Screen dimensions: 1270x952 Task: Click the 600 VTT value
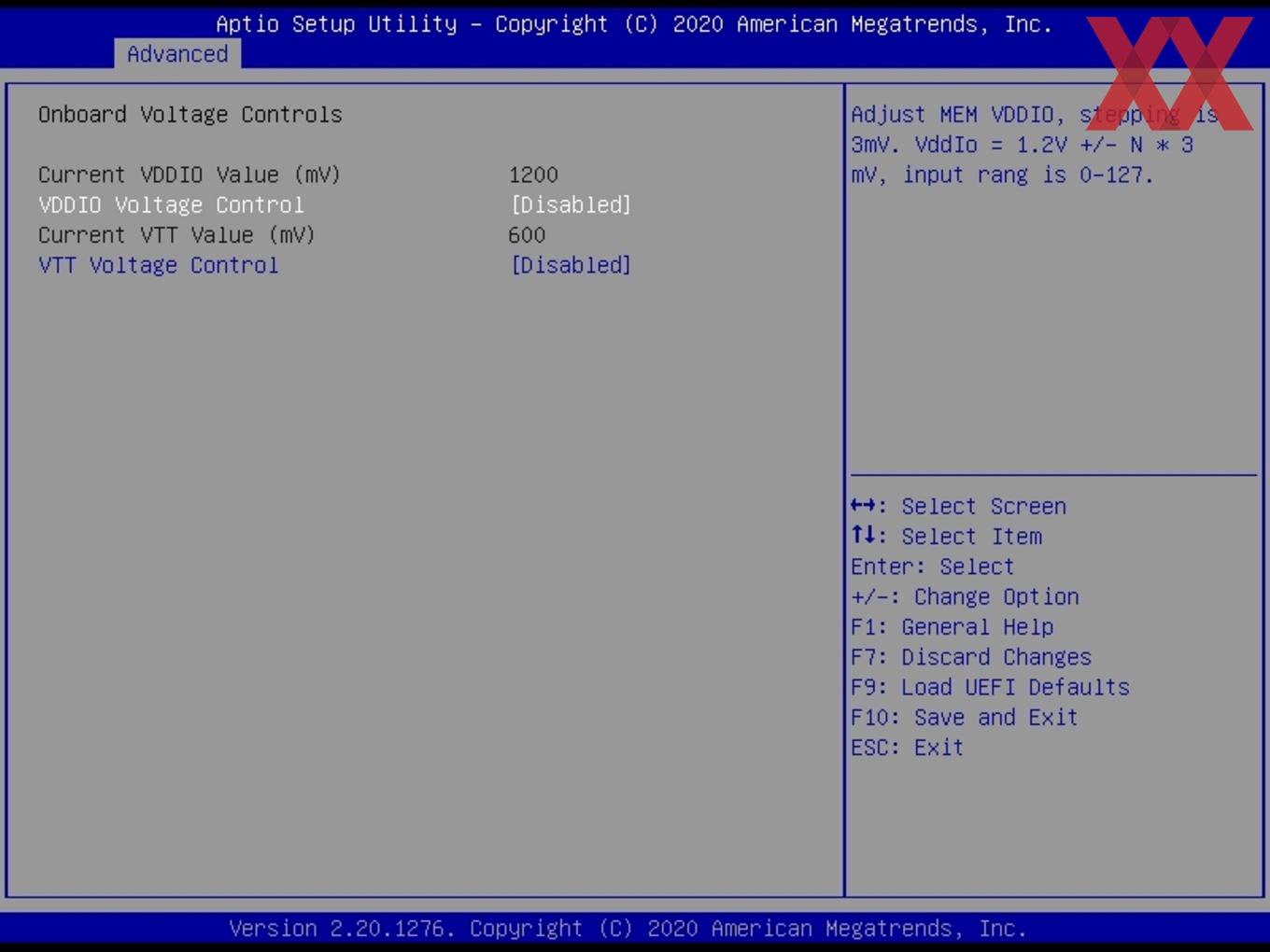click(x=527, y=235)
